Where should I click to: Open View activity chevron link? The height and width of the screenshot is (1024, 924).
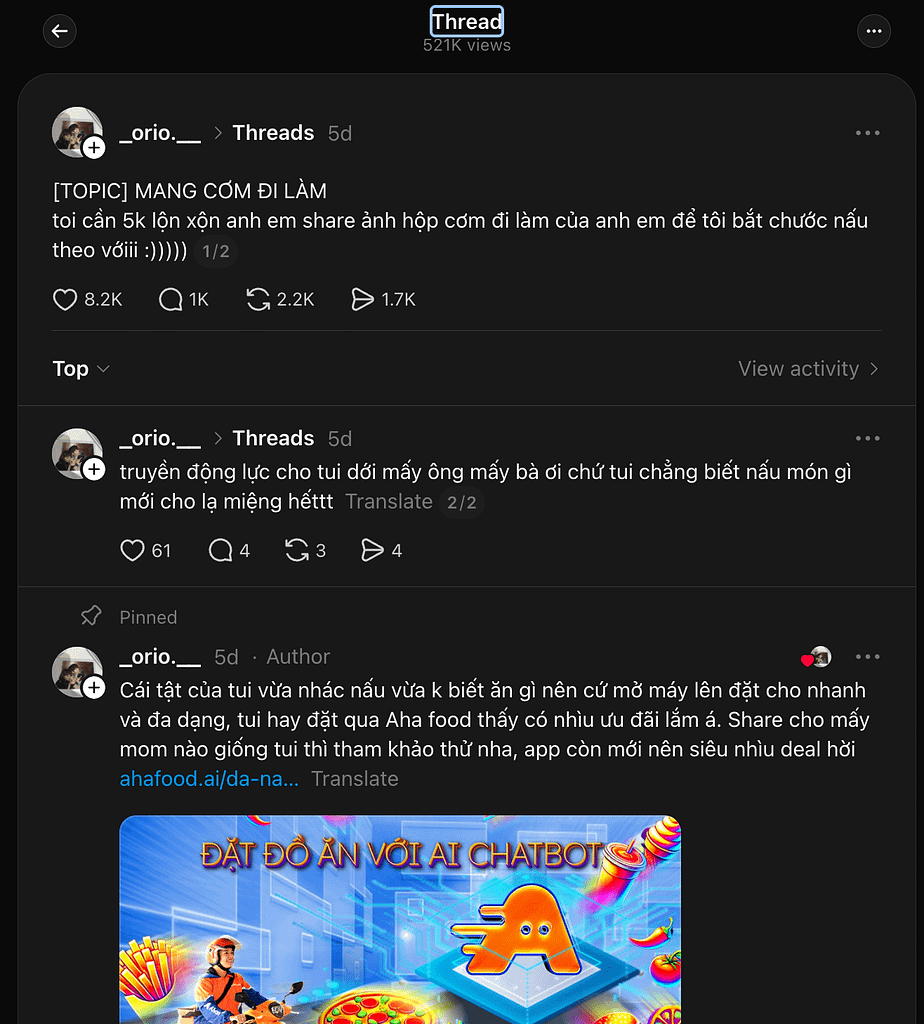point(808,369)
